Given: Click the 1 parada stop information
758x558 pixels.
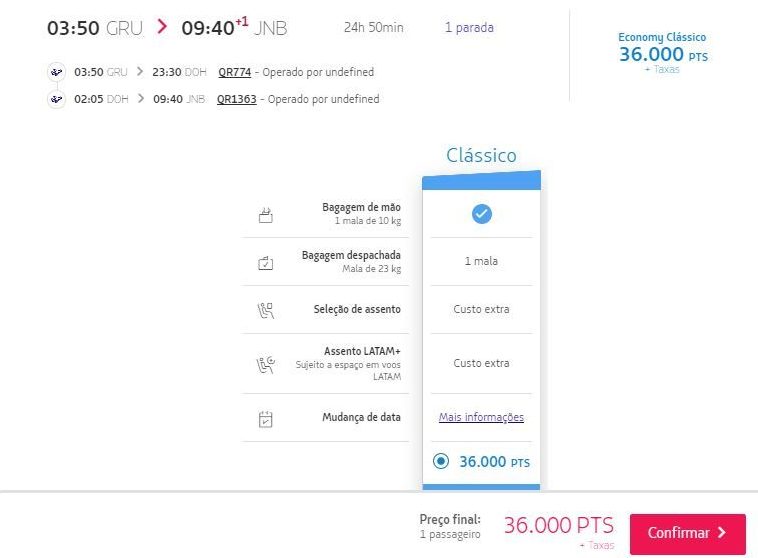Looking at the screenshot, I should pyautogui.click(x=469, y=28).
